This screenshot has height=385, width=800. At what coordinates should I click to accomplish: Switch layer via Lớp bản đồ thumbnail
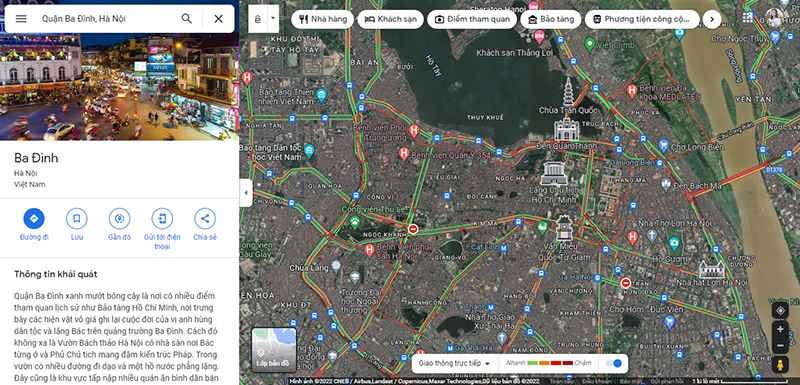point(274,350)
